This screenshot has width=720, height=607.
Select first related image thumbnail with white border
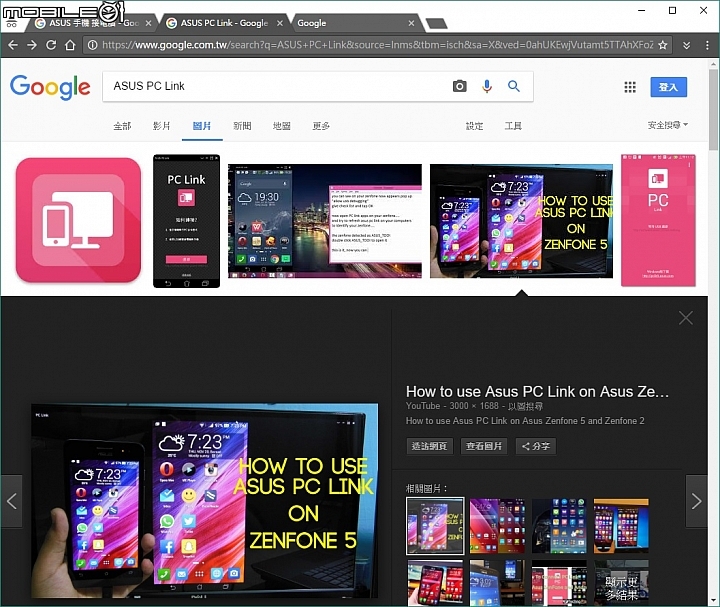click(x=435, y=526)
